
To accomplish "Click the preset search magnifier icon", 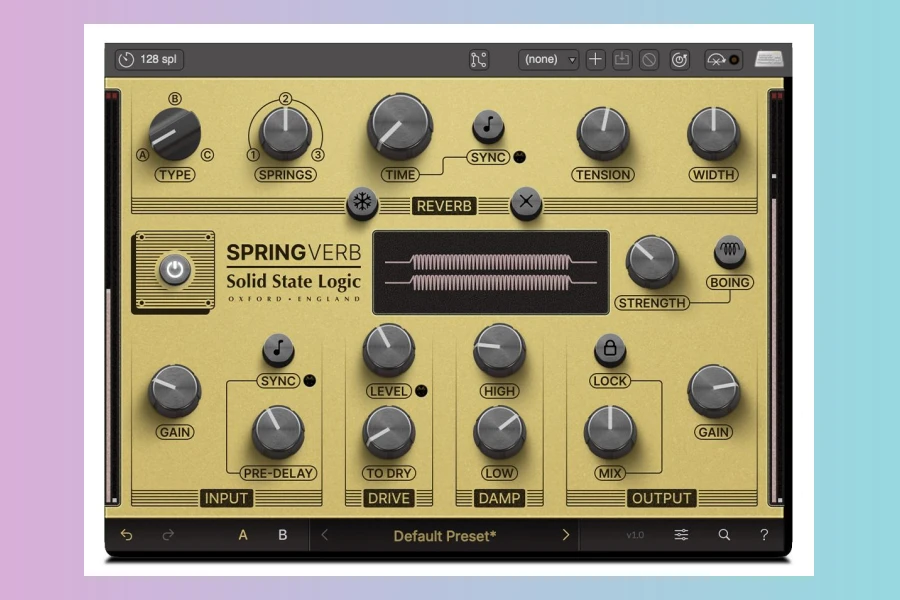I will pos(724,535).
